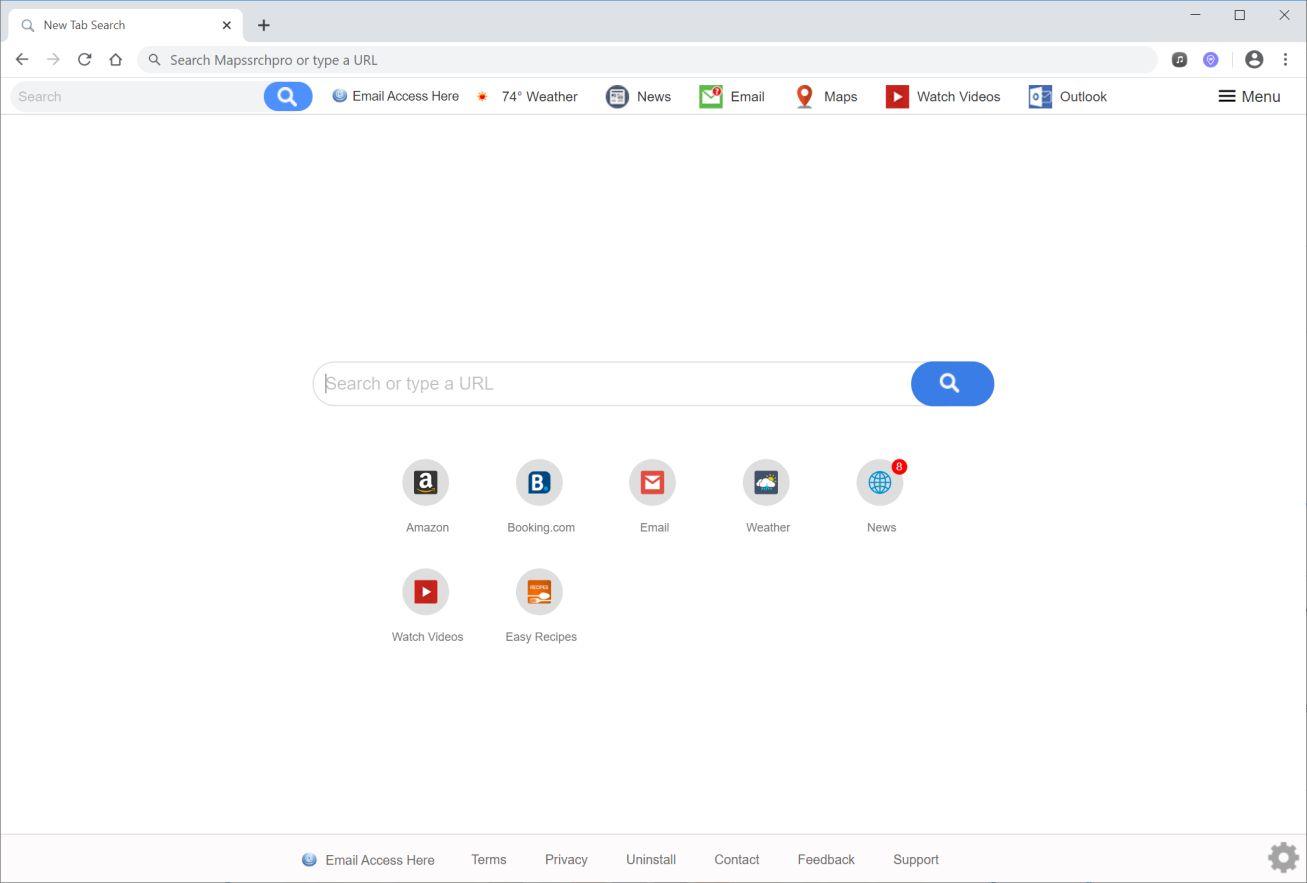Open the browser profile avatar menu
The image size is (1307, 883).
pos(1254,59)
